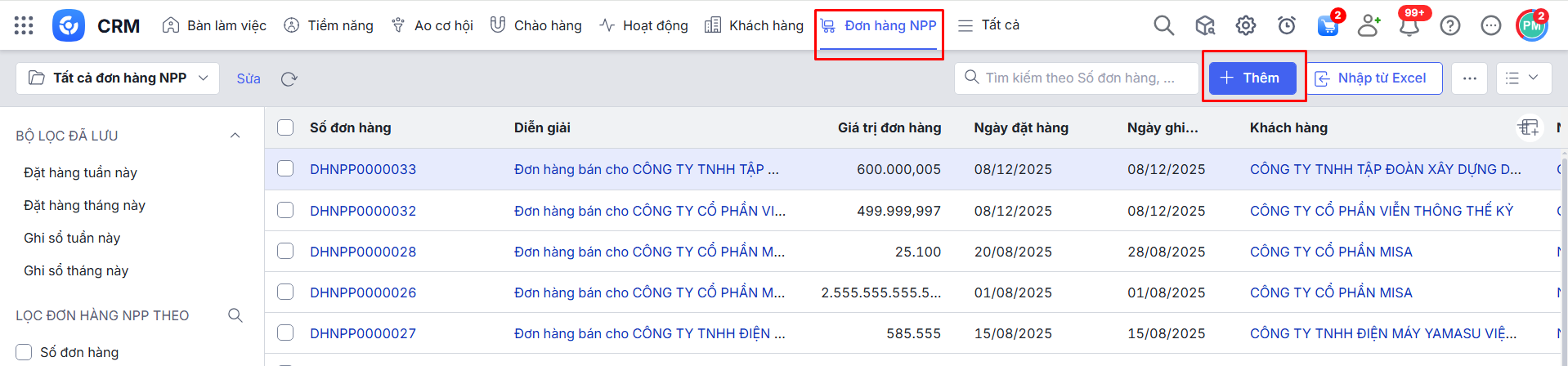The width and height of the screenshot is (1568, 366).
Task: Go to Tiềm năng tab
Action: [x=328, y=25]
